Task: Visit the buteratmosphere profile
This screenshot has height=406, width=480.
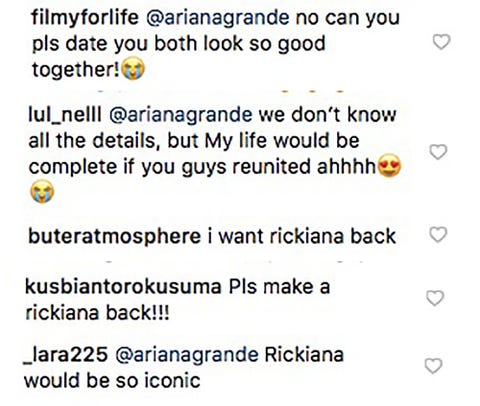Action: [114, 236]
